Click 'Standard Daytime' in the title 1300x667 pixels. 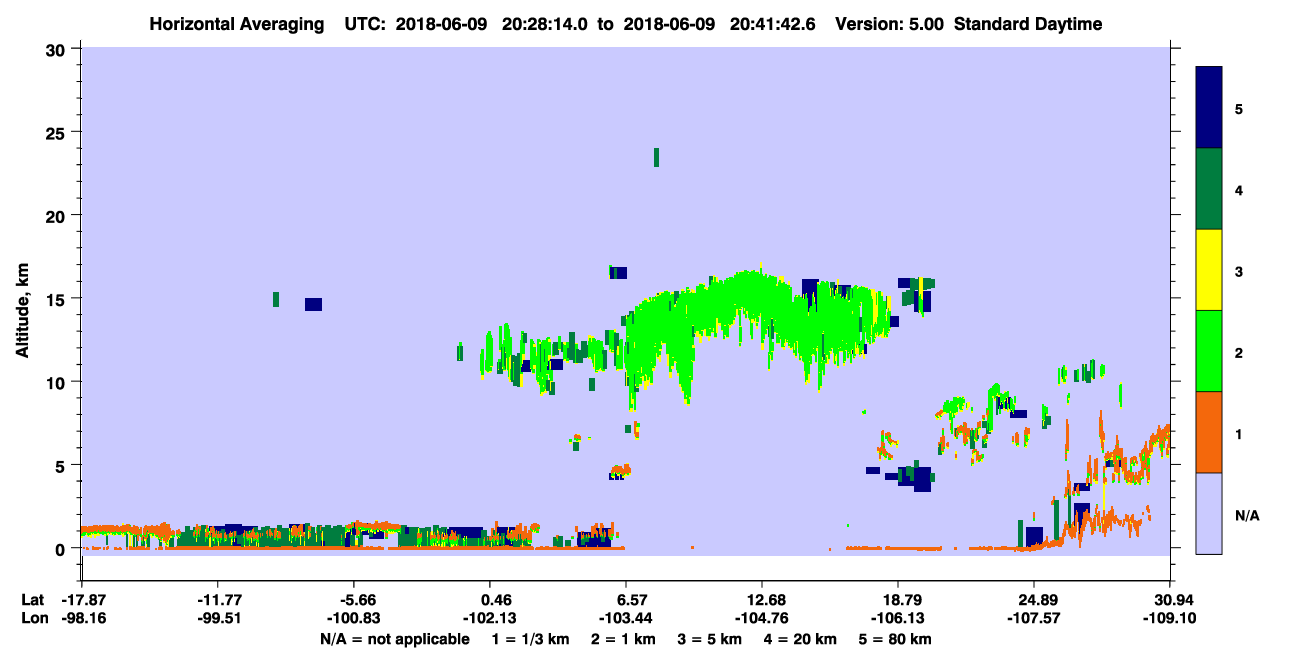(x=1028, y=24)
